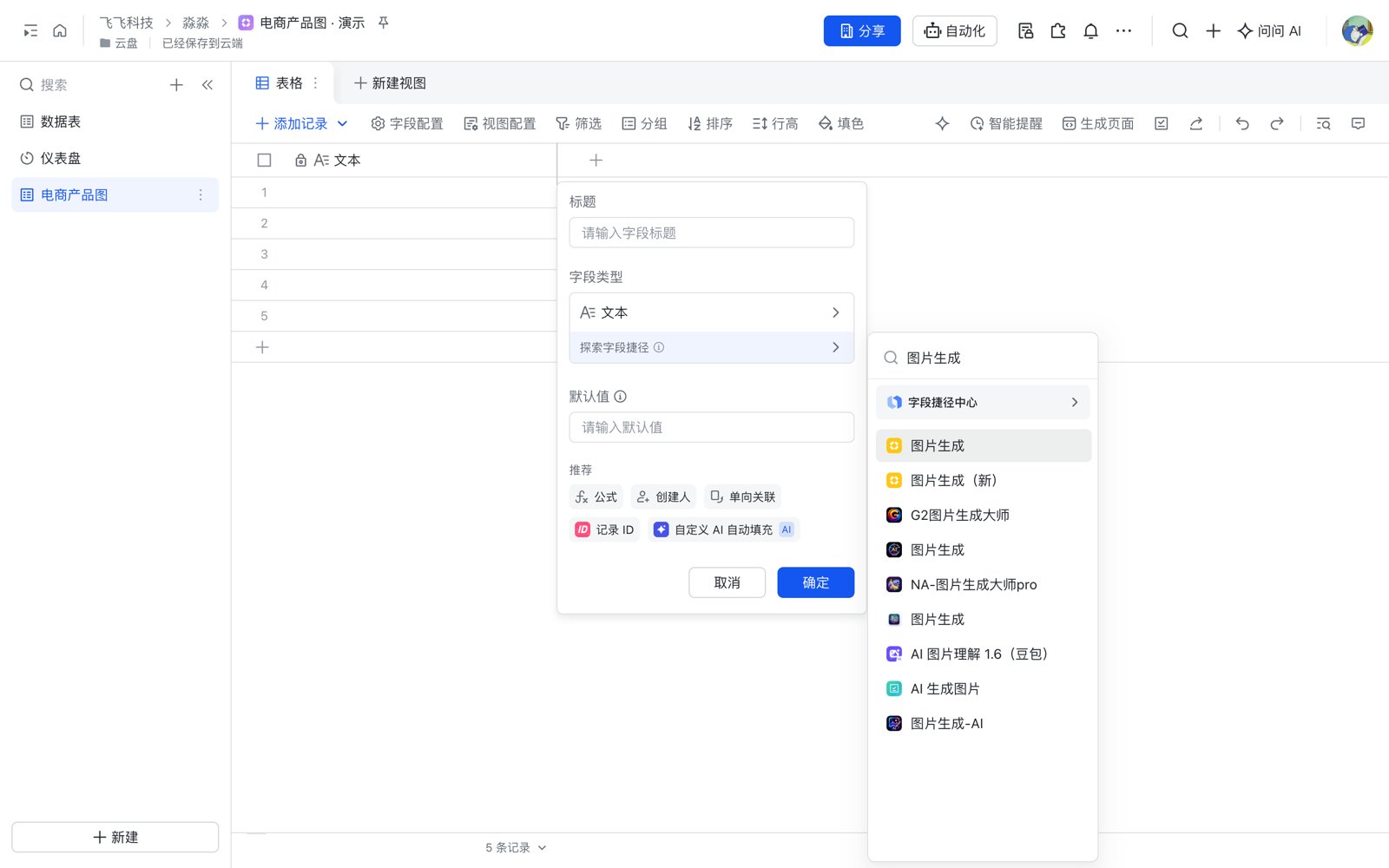The image size is (1389, 868).
Task: Click the 标题 field title input
Action: click(x=712, y=233)
